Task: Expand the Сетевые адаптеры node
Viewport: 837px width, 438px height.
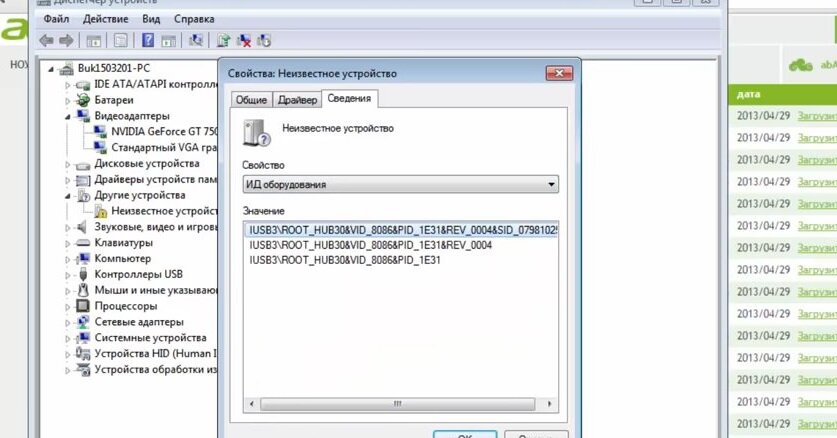Action: point(68,323)
